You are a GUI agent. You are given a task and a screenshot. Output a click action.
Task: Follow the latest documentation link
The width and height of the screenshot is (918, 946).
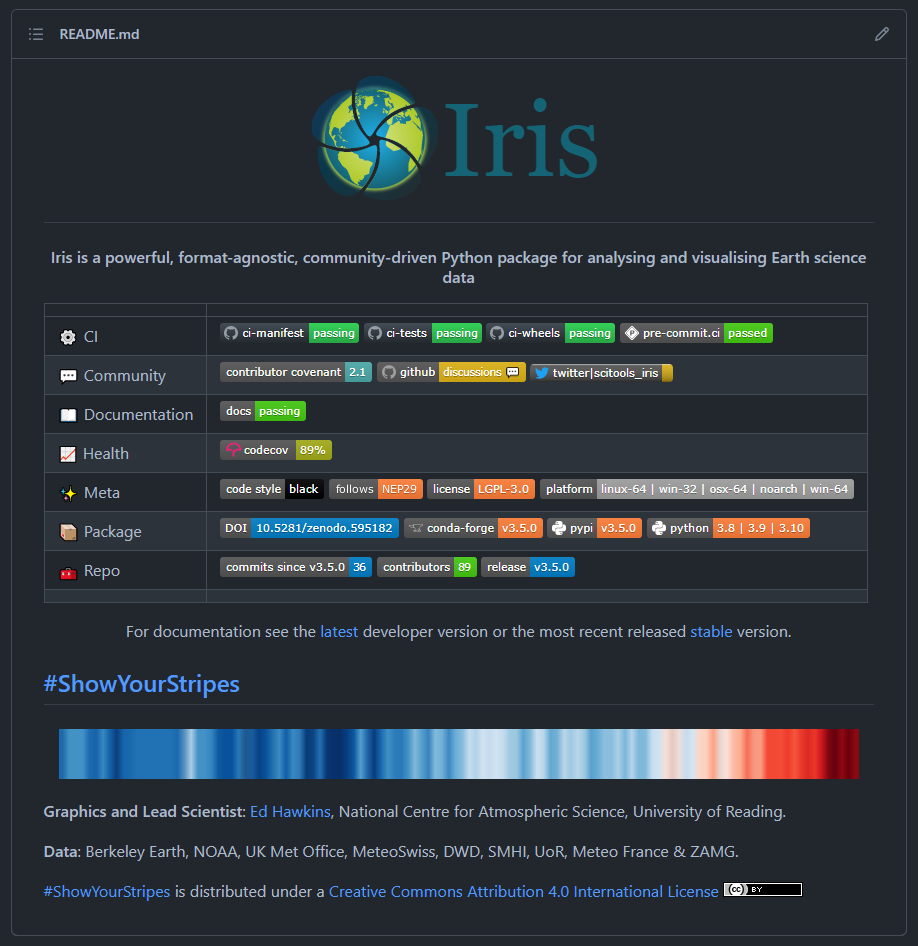[x=339, y=632]
